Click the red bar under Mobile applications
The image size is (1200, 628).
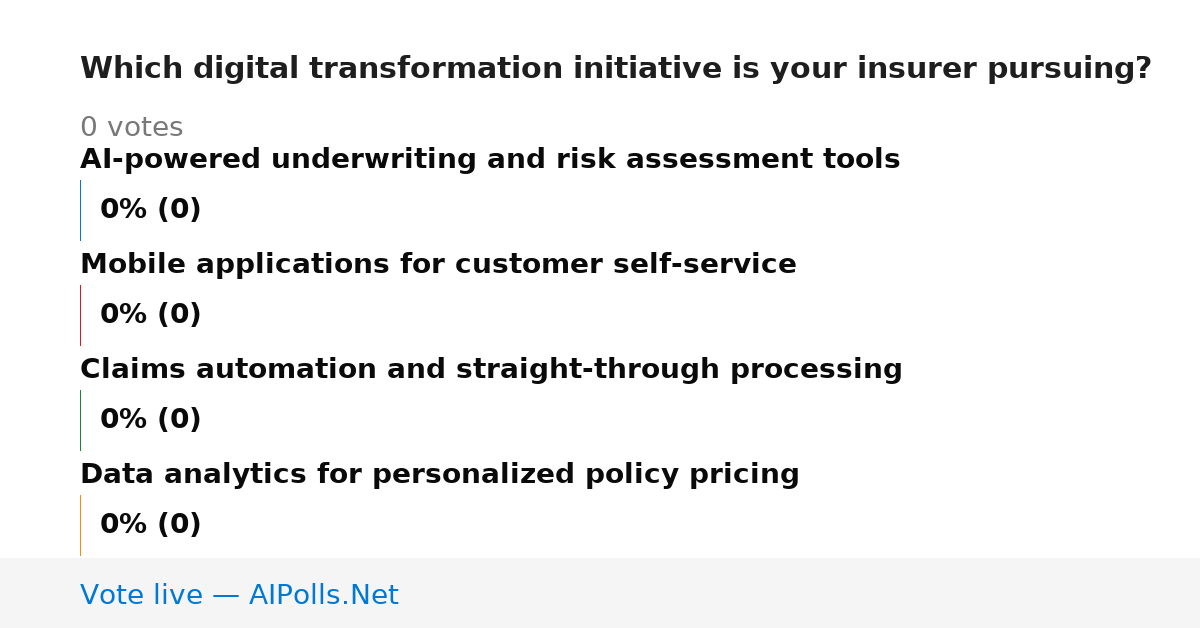(80, 315)
